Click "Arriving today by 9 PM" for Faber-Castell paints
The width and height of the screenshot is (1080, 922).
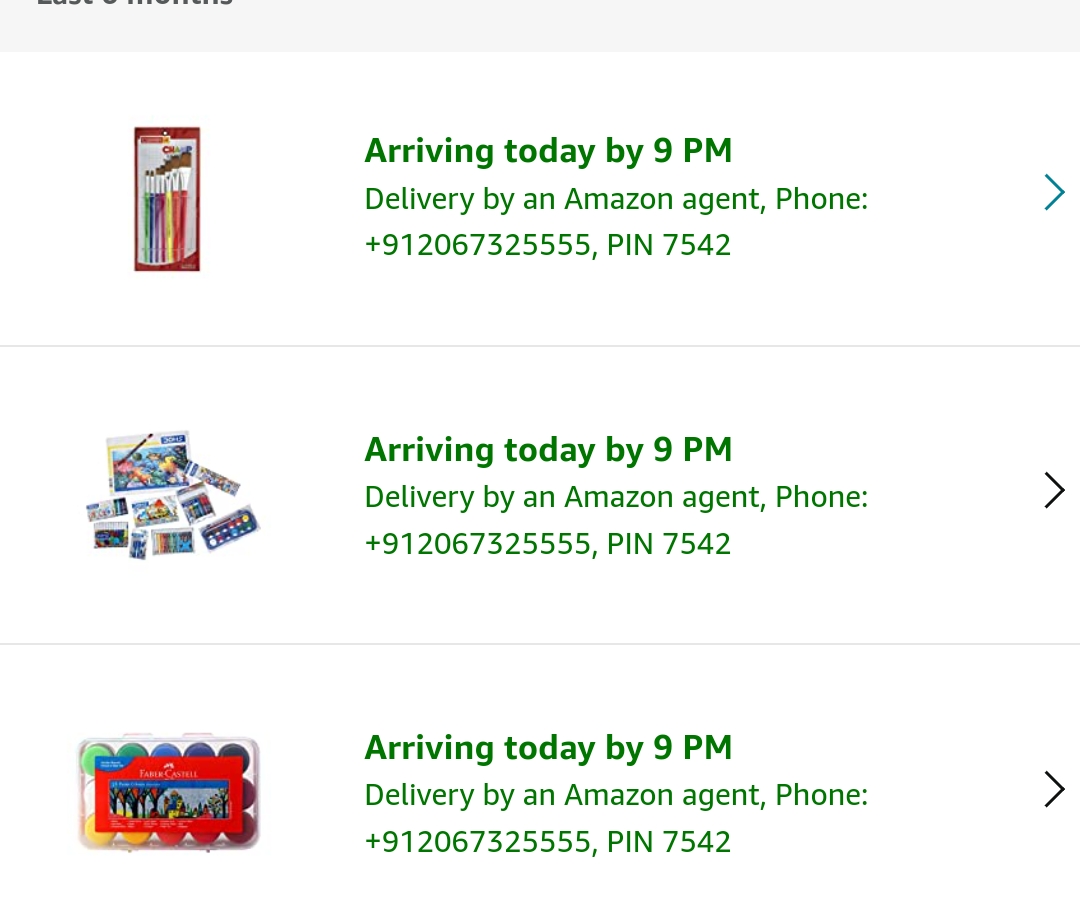tap(548, 748)
